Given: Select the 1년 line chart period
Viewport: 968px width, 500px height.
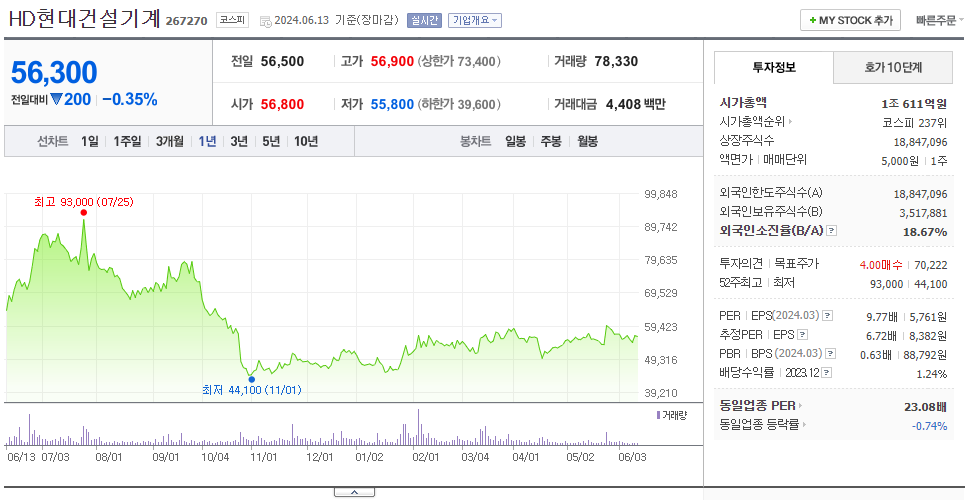Looking at the screenshot, I should coord(207,141).
